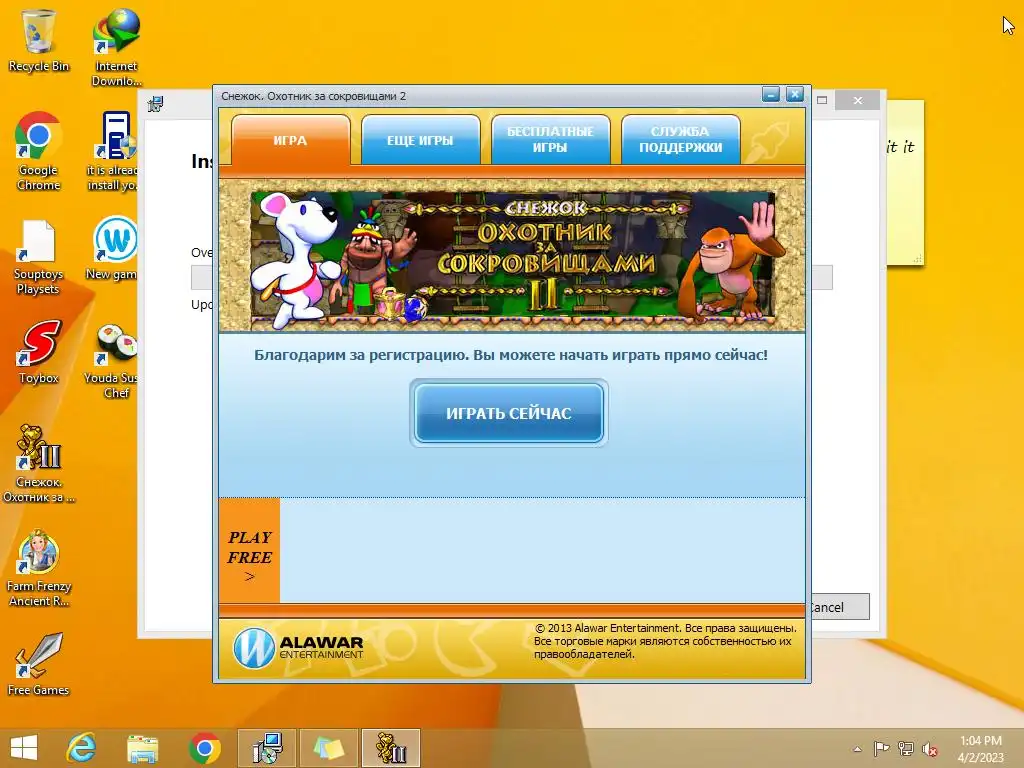Select the БЕСПЛАТНЫЕ ИГРЫ tab

pyautogui.click(x=550, y=140)
